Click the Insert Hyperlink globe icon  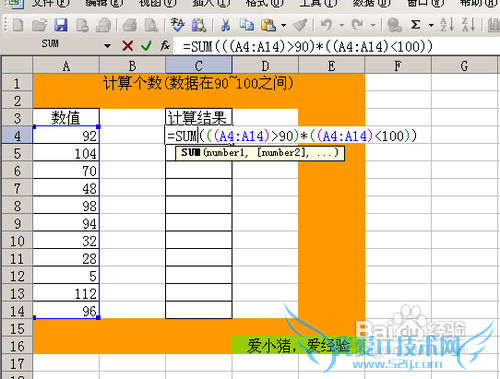pos(394,25)
